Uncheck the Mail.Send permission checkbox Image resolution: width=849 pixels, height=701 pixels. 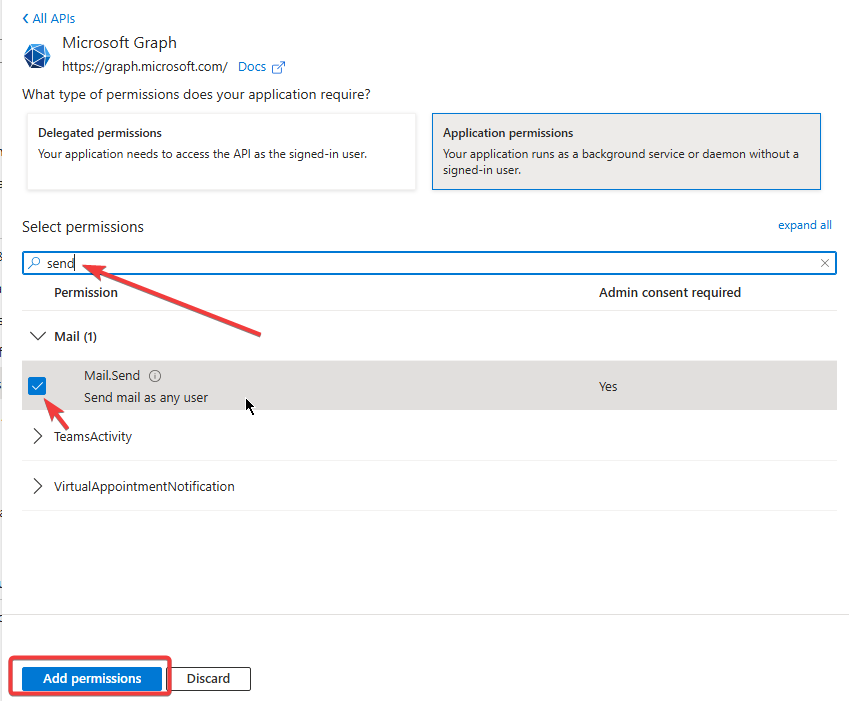37,386
